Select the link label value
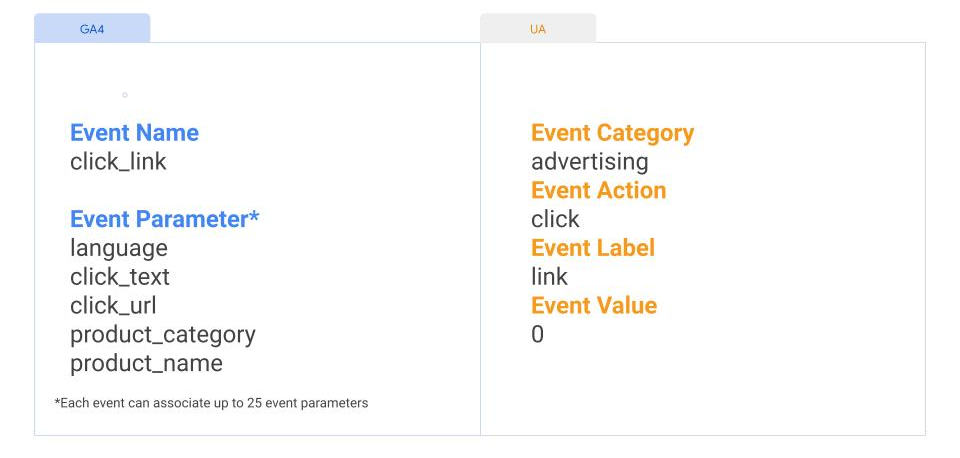The width and height of the screenshot is (960, 458). [549, 277]
